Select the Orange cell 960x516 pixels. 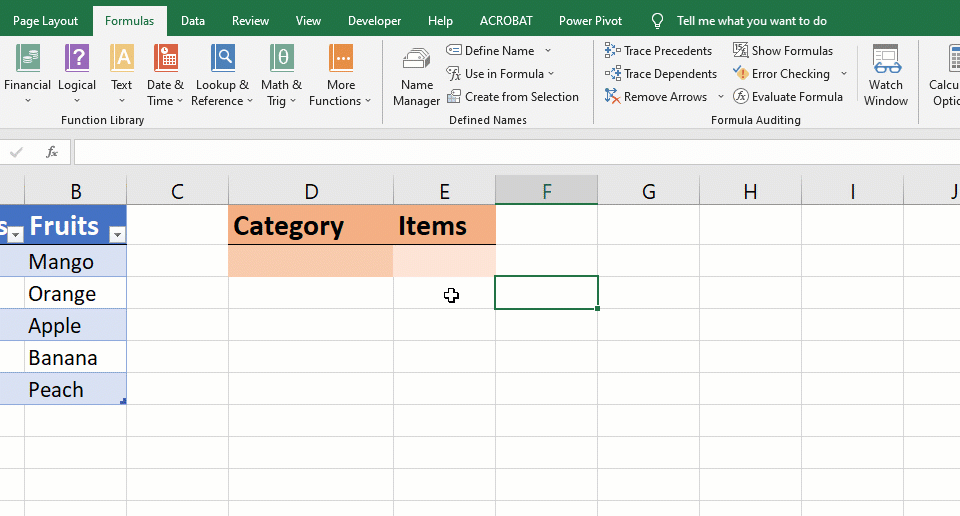(x=75, y=293)
